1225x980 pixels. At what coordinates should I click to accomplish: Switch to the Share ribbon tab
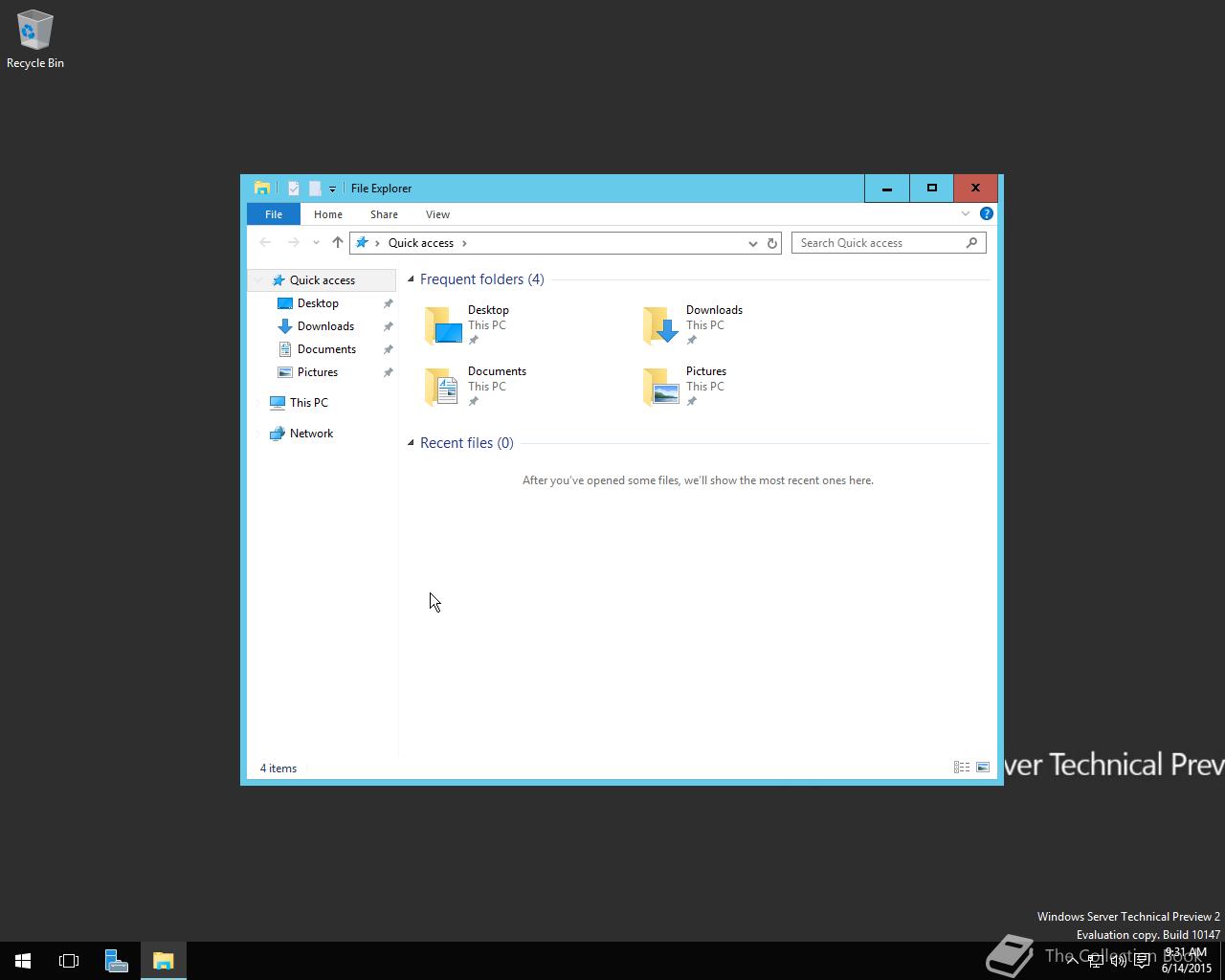(x=384, y=214)
